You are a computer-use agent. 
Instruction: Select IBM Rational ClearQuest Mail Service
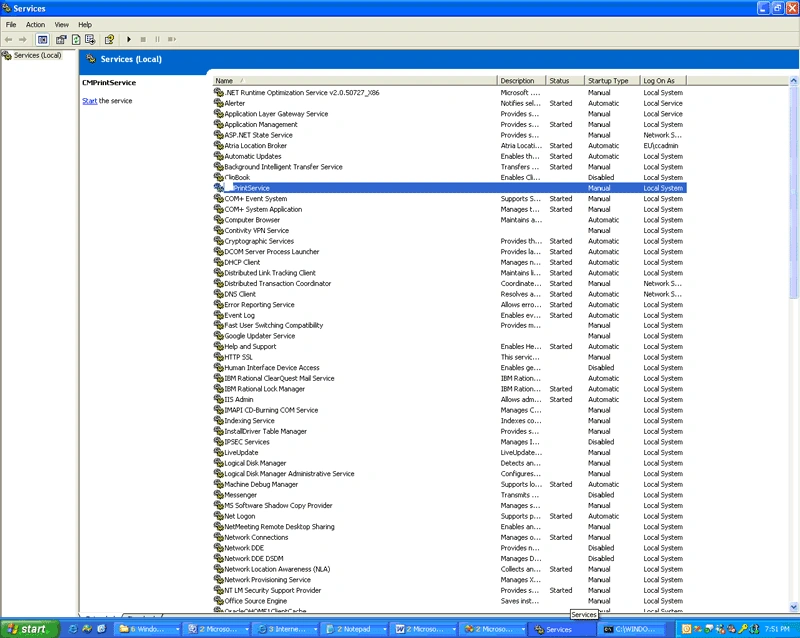click(x=449, y=378)
